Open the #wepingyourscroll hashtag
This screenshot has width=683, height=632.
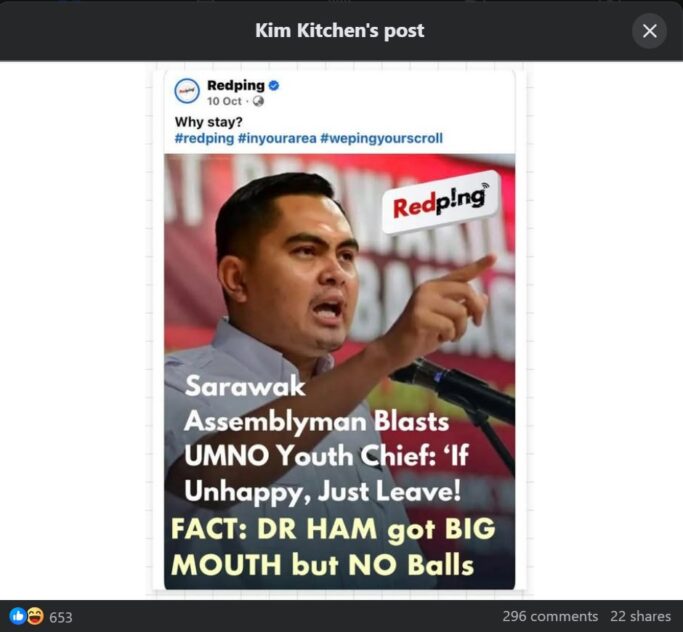(381, 138)
